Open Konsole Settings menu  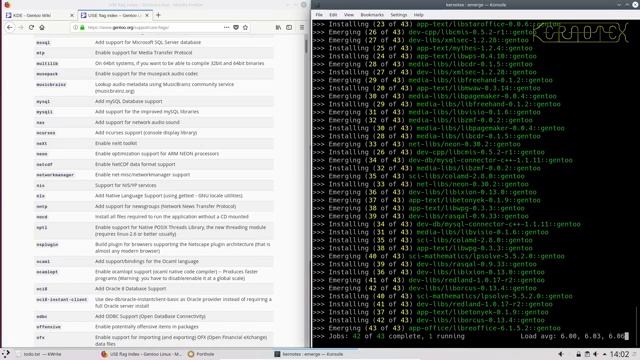pos(399,15)
